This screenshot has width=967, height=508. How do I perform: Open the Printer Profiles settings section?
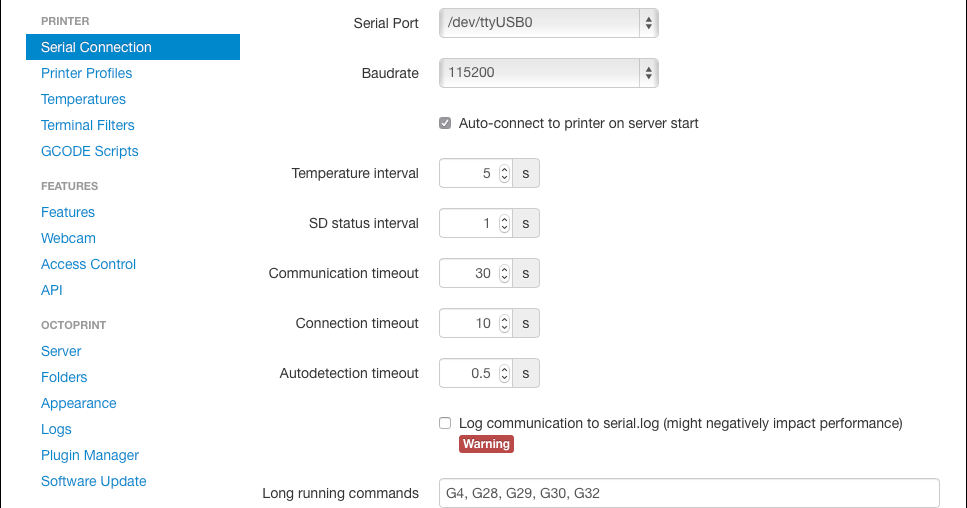86,73
